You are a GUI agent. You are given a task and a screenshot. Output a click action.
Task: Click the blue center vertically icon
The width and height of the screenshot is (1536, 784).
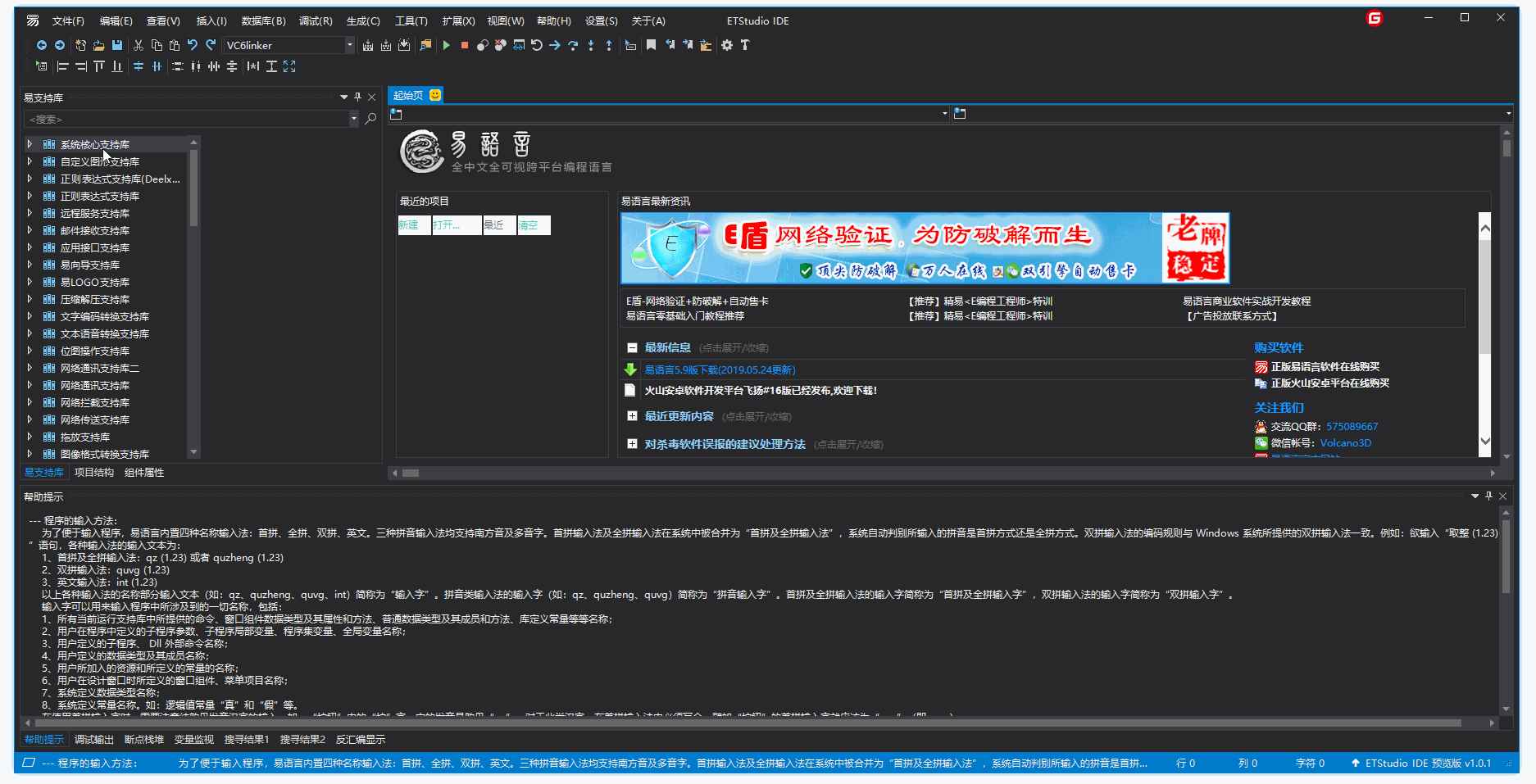(139, 66)
